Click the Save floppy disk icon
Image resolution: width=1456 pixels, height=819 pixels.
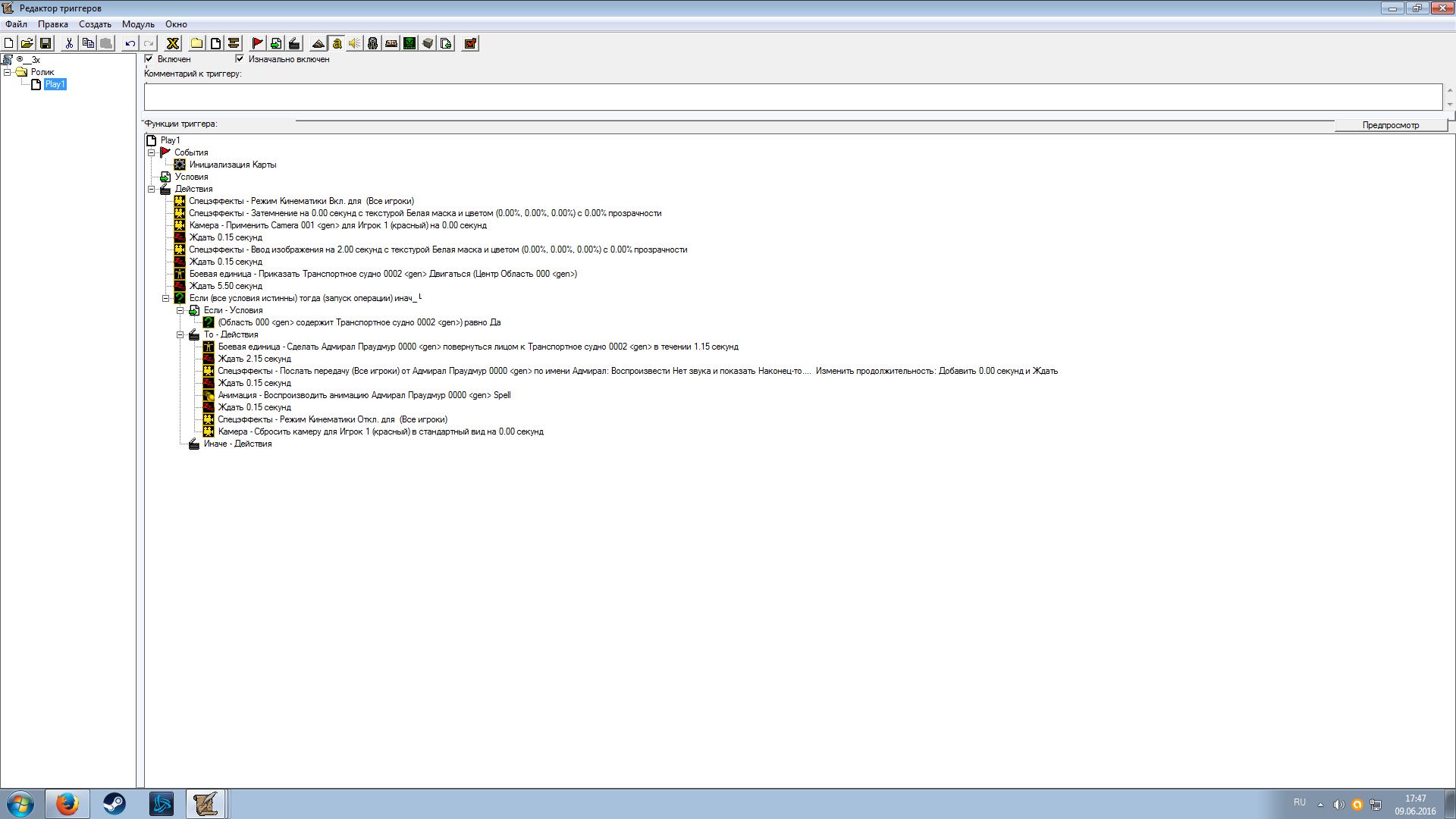45,43
